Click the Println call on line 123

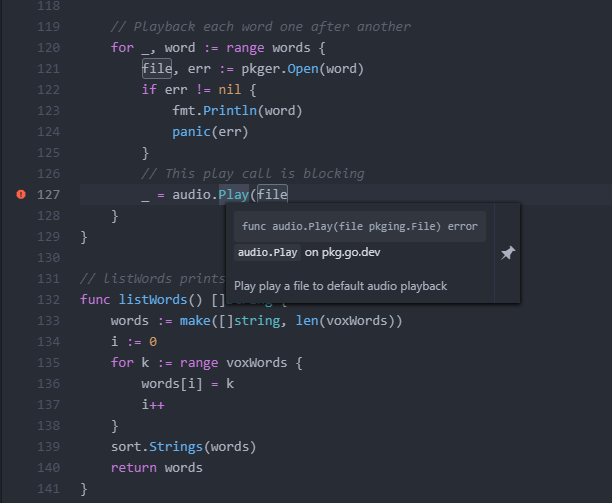click(233, 111)
